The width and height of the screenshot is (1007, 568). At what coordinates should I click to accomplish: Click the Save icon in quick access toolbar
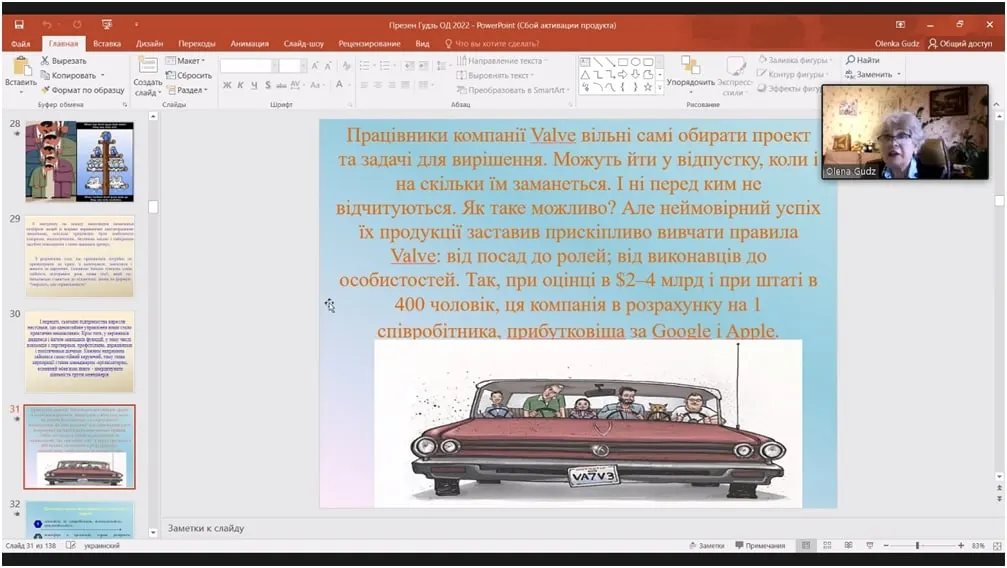point(19,24)
